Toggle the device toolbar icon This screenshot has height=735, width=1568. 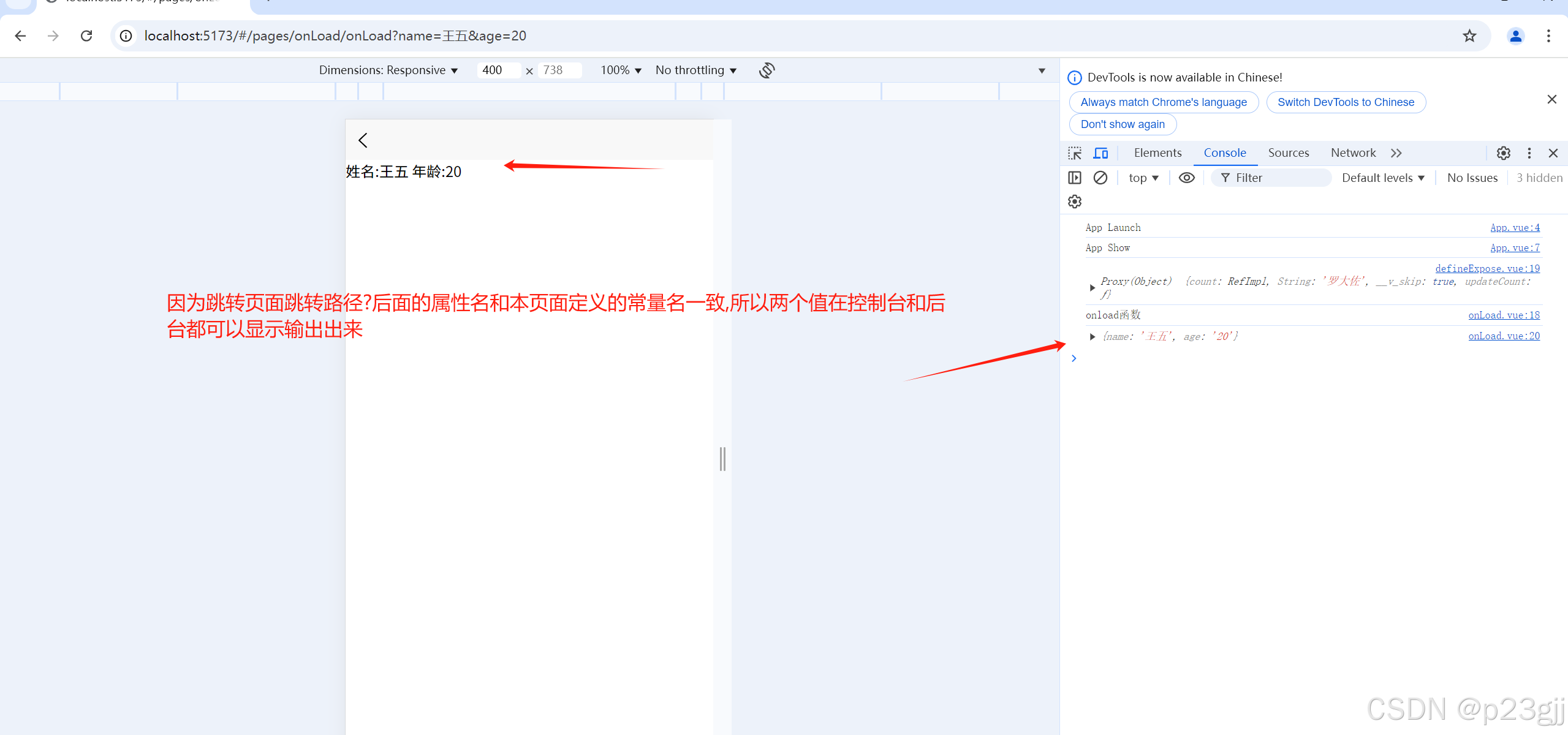pyautogui.click(x=1100, y=153)
